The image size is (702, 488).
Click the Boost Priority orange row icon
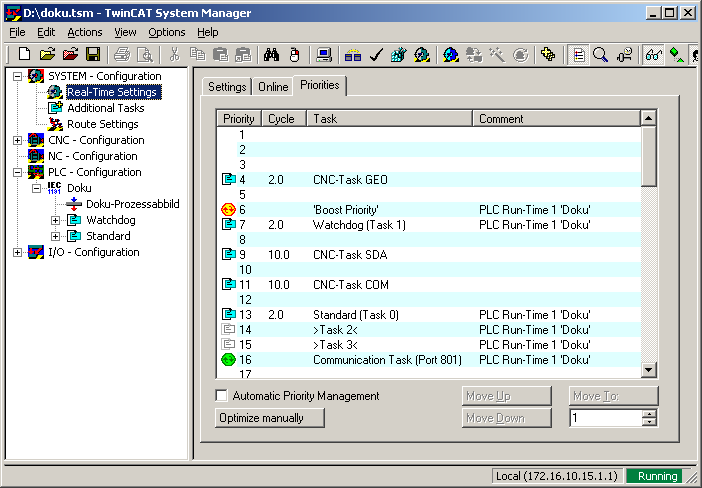click(x=228, y=210)
